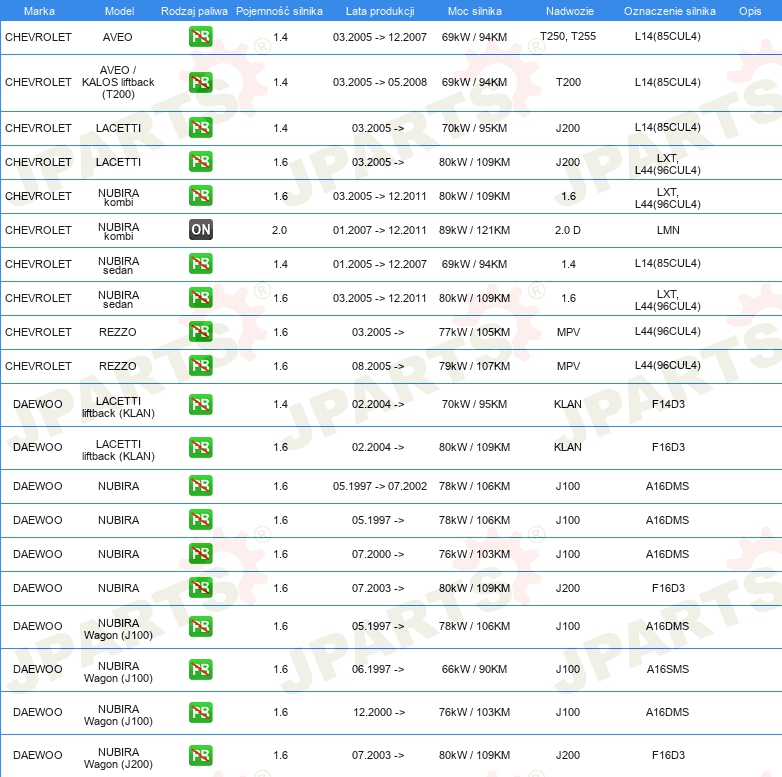The image size is (782, 777).
Task: Click the Oznaczenie silnika column header
Action: click(669, 11)
